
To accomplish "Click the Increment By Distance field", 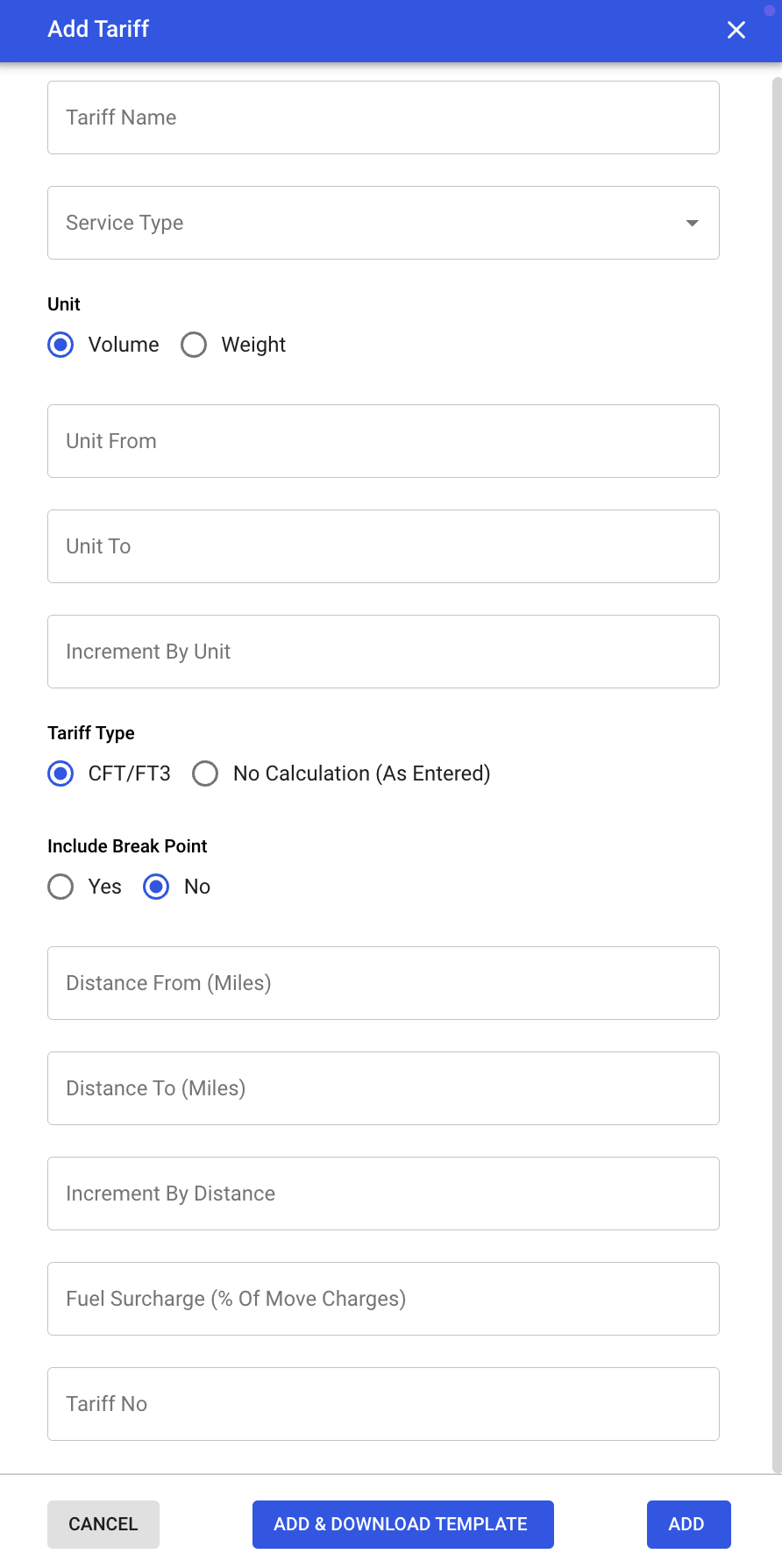I will tap(383, 1194).
